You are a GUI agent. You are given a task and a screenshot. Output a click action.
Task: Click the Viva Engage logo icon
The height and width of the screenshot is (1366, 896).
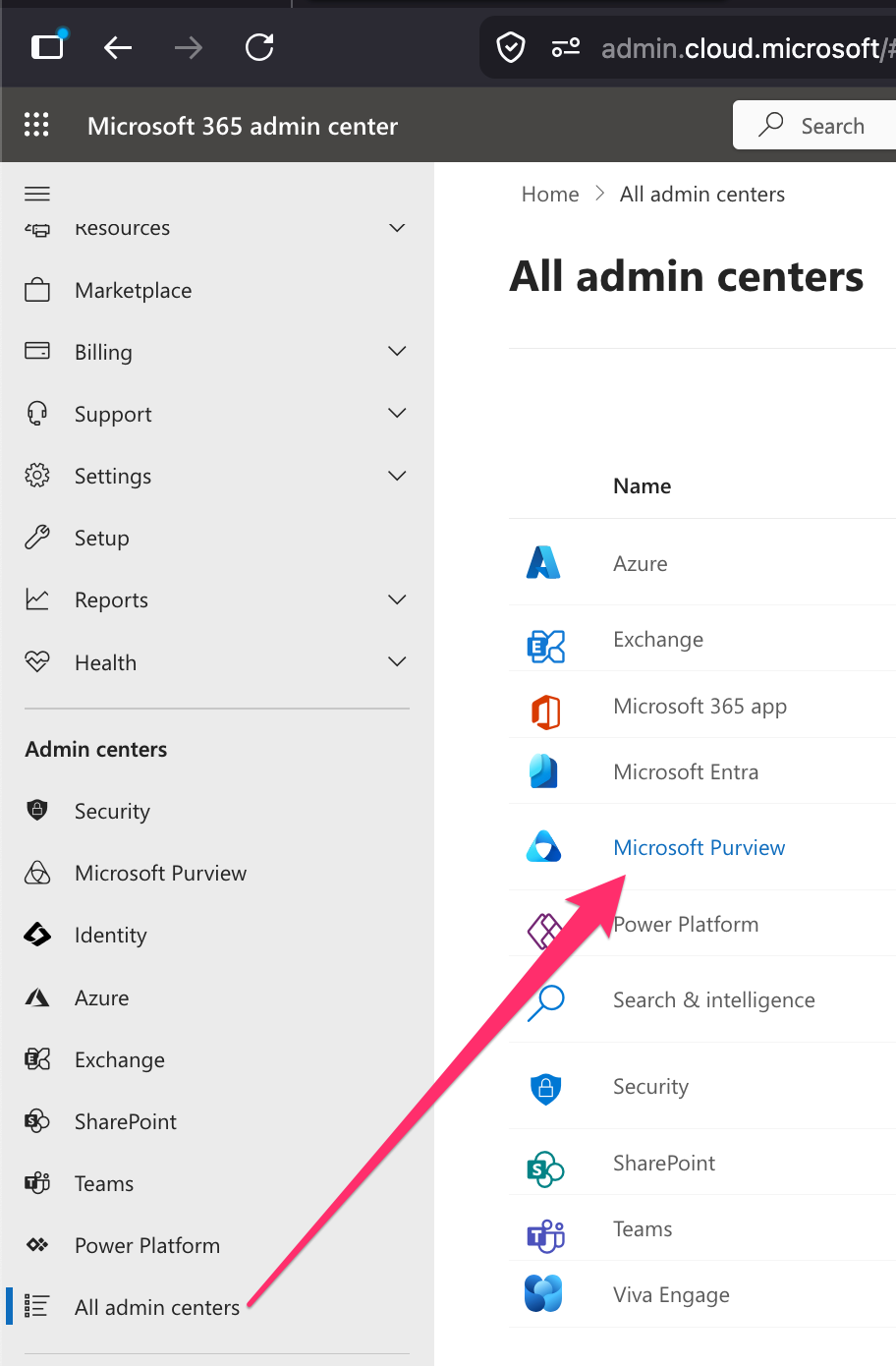(543, 1293)
